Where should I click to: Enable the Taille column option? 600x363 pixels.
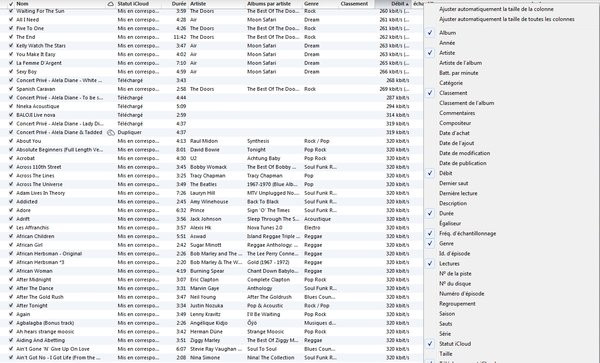pyautogui.click(x=446, y=354)
